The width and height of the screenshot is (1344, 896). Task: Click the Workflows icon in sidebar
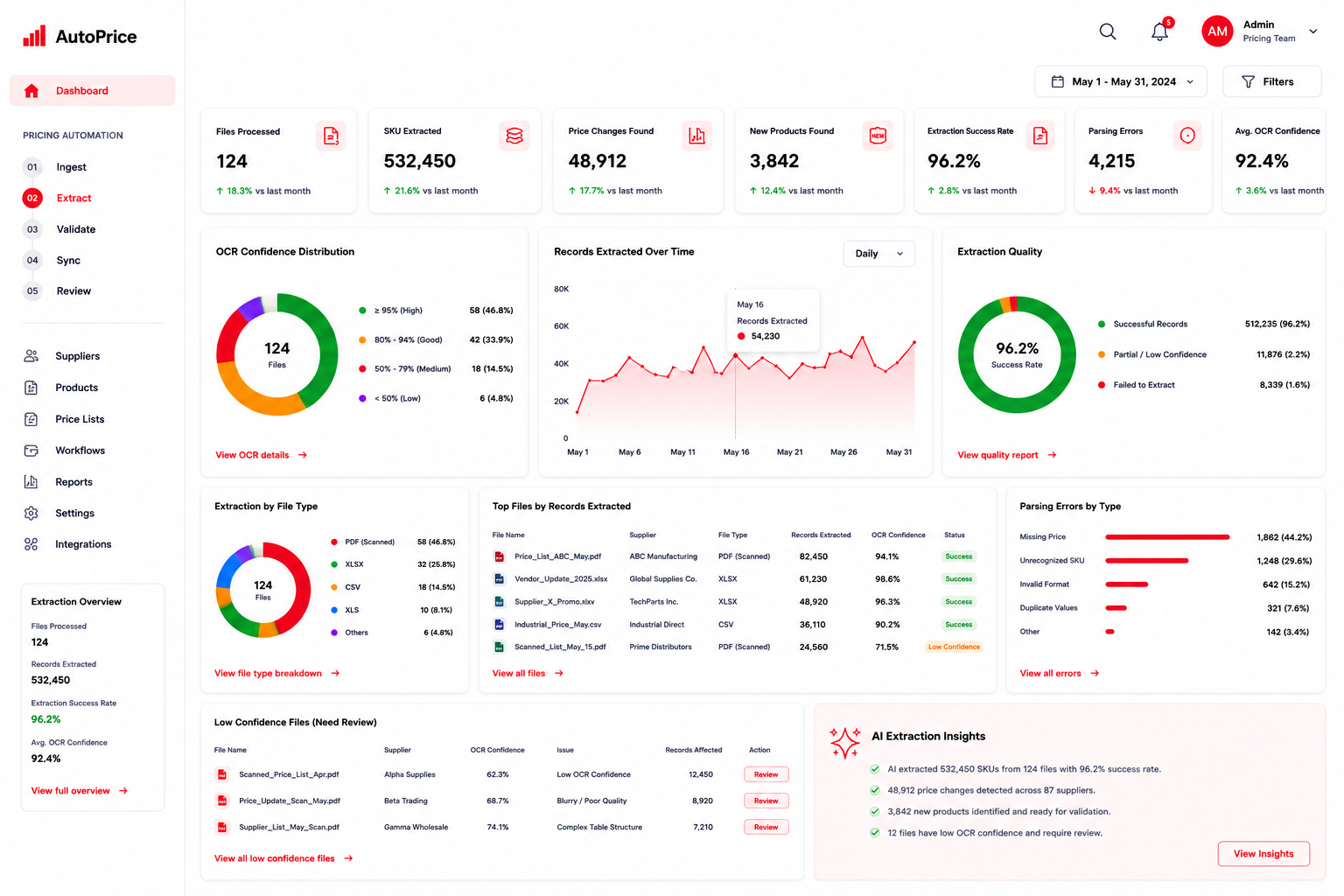(x=31, y=451)
